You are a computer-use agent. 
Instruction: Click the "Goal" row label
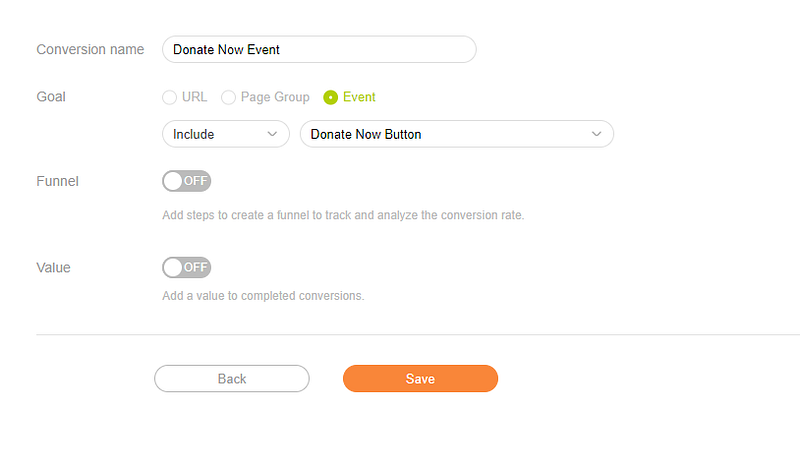pyautogui.click(x=50, y=97)
